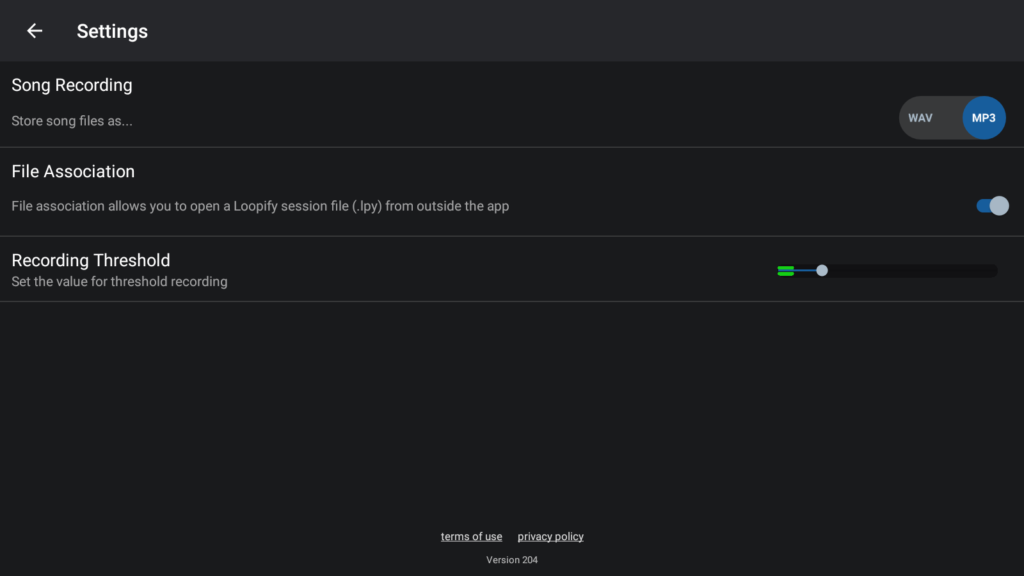The width and height of the screenshot is (1024, 576).
Task: Click "Set the value for threshold recording" text
Action: click(x=119, y=282)
